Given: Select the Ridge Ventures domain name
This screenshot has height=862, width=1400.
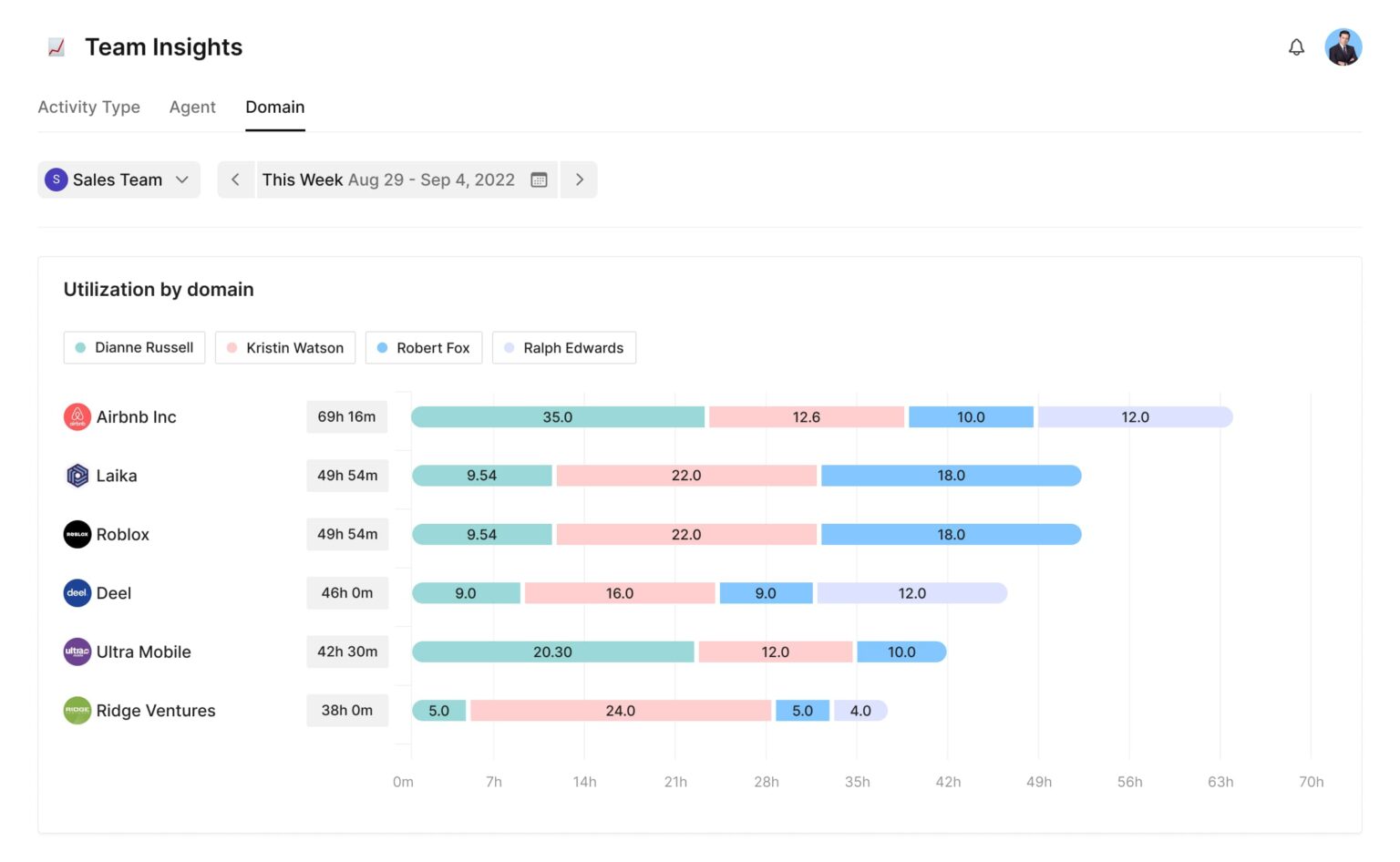Looking at the screenshot, I should [x=156, y=711].
